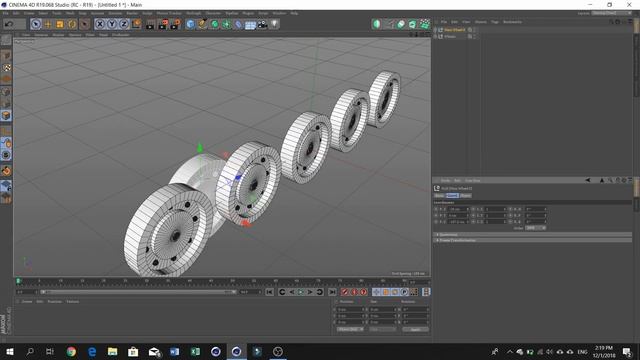Toggle Position keyframe recording
The width and height of the screenshot is (640, 360).
[376, 292]
